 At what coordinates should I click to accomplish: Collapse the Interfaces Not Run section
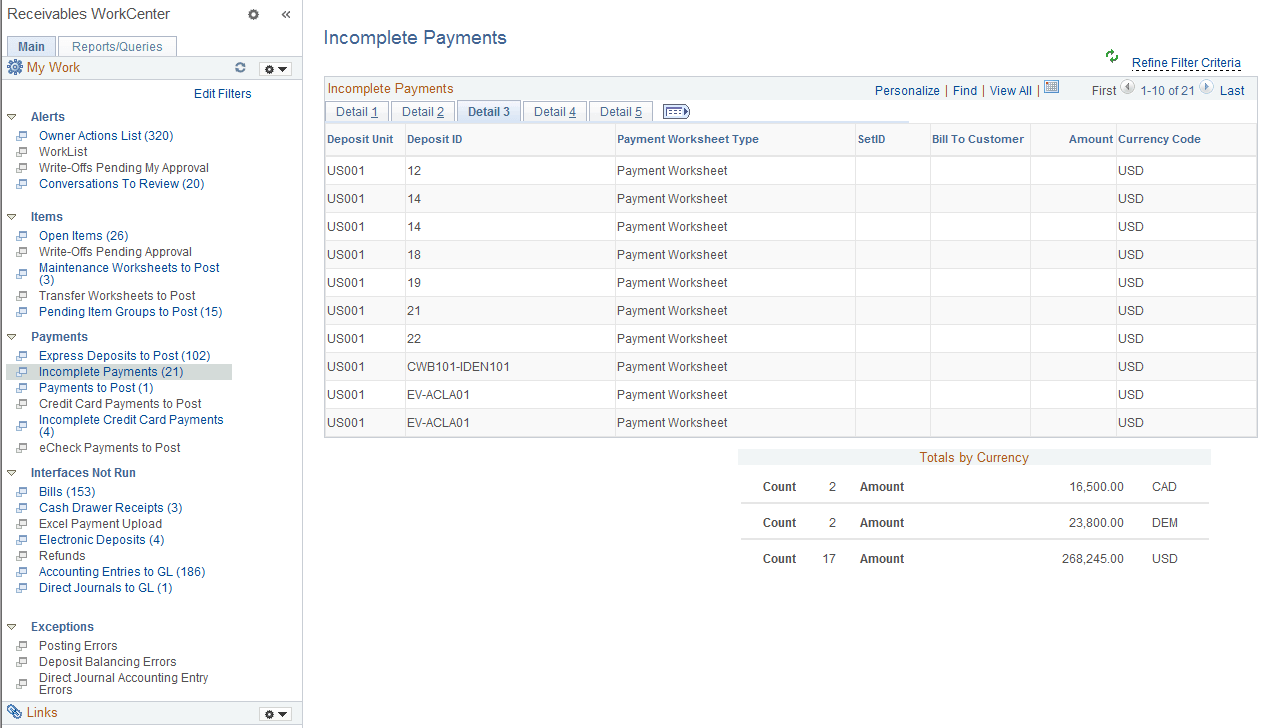(x=11, y=472)
